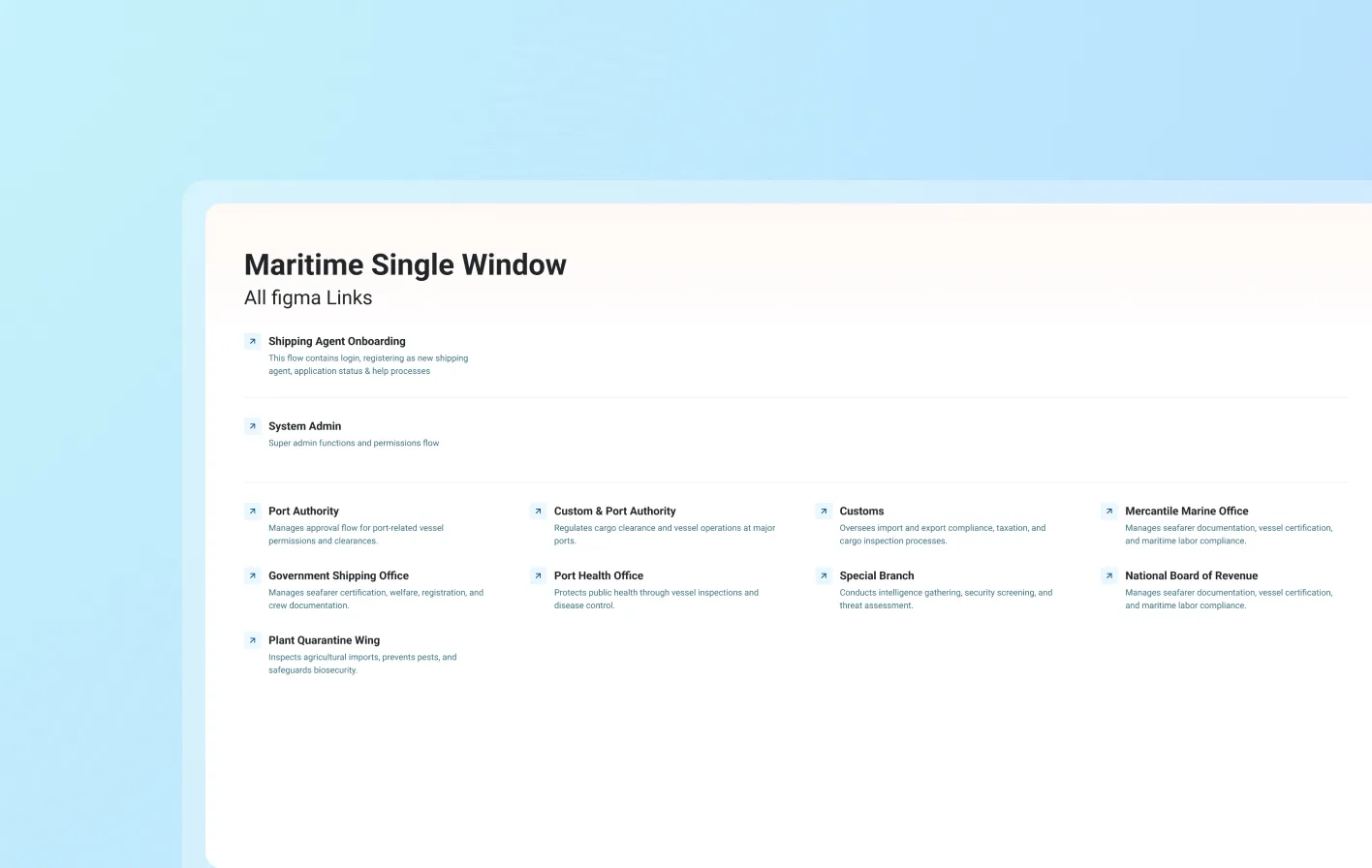Click the Plant Quarantine Wing description text

click(361, 664)
